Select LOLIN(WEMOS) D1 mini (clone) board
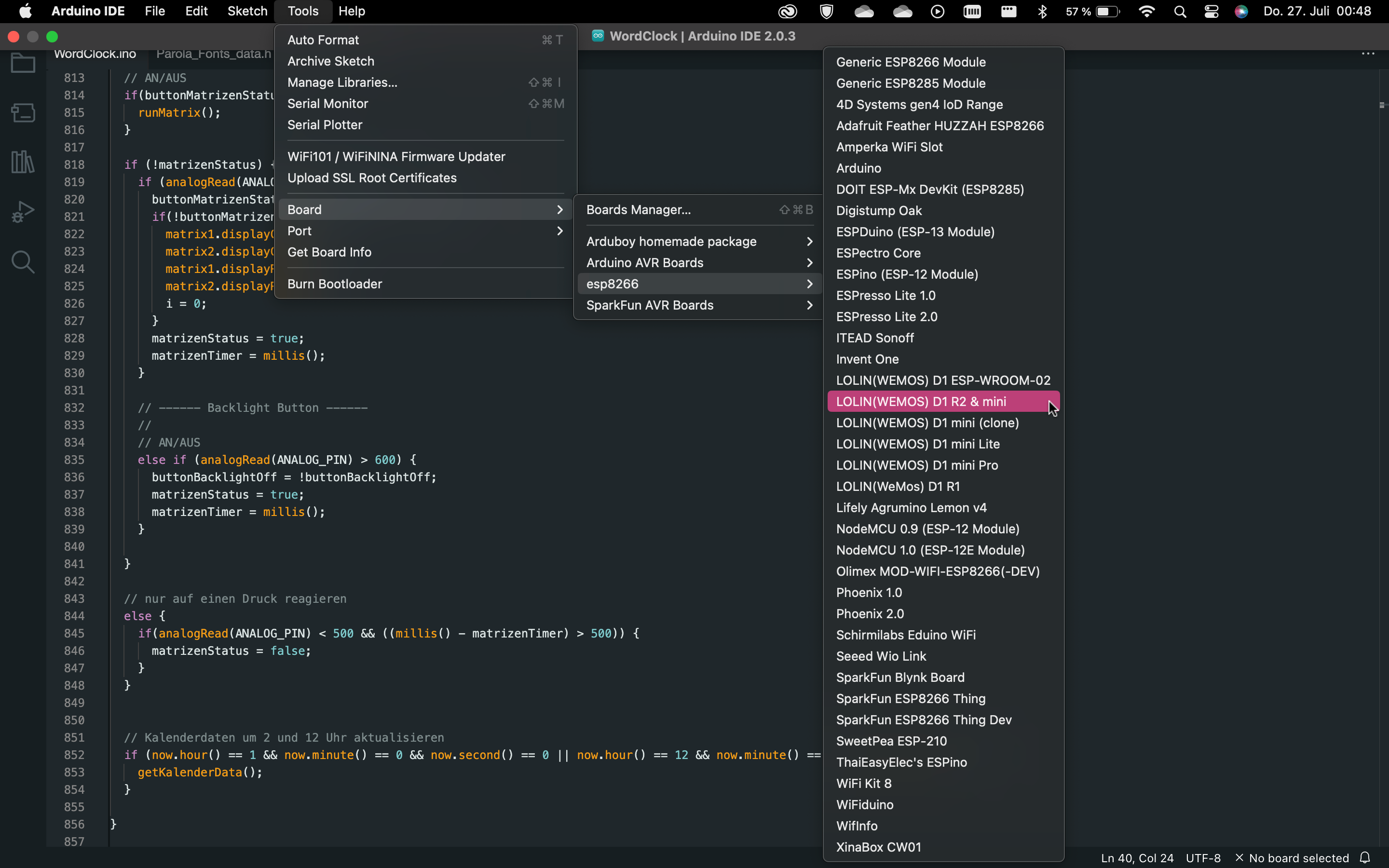The image size is (1389, 868). (x=943, y=422)
